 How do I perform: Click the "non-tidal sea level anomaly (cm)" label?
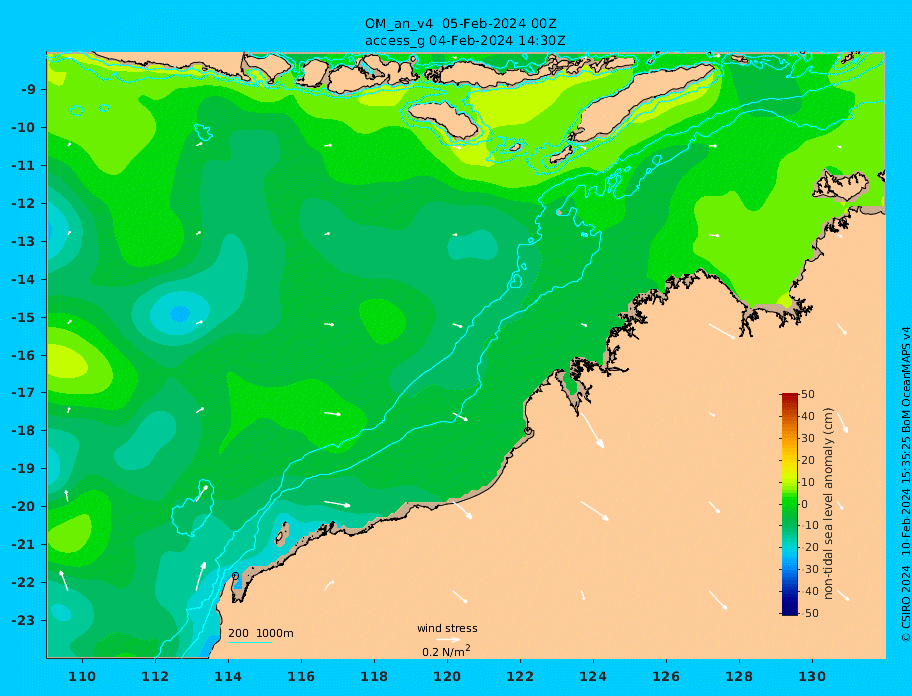click(828, 504)
